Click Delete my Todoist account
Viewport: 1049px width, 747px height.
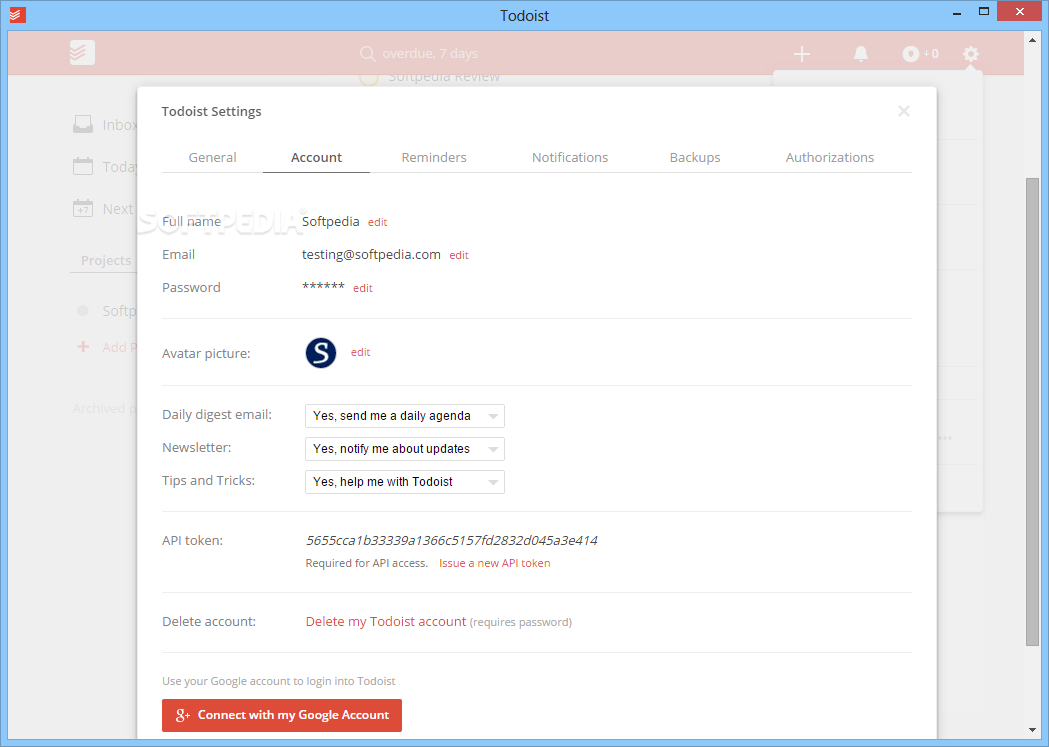click(x=385, y=621)
